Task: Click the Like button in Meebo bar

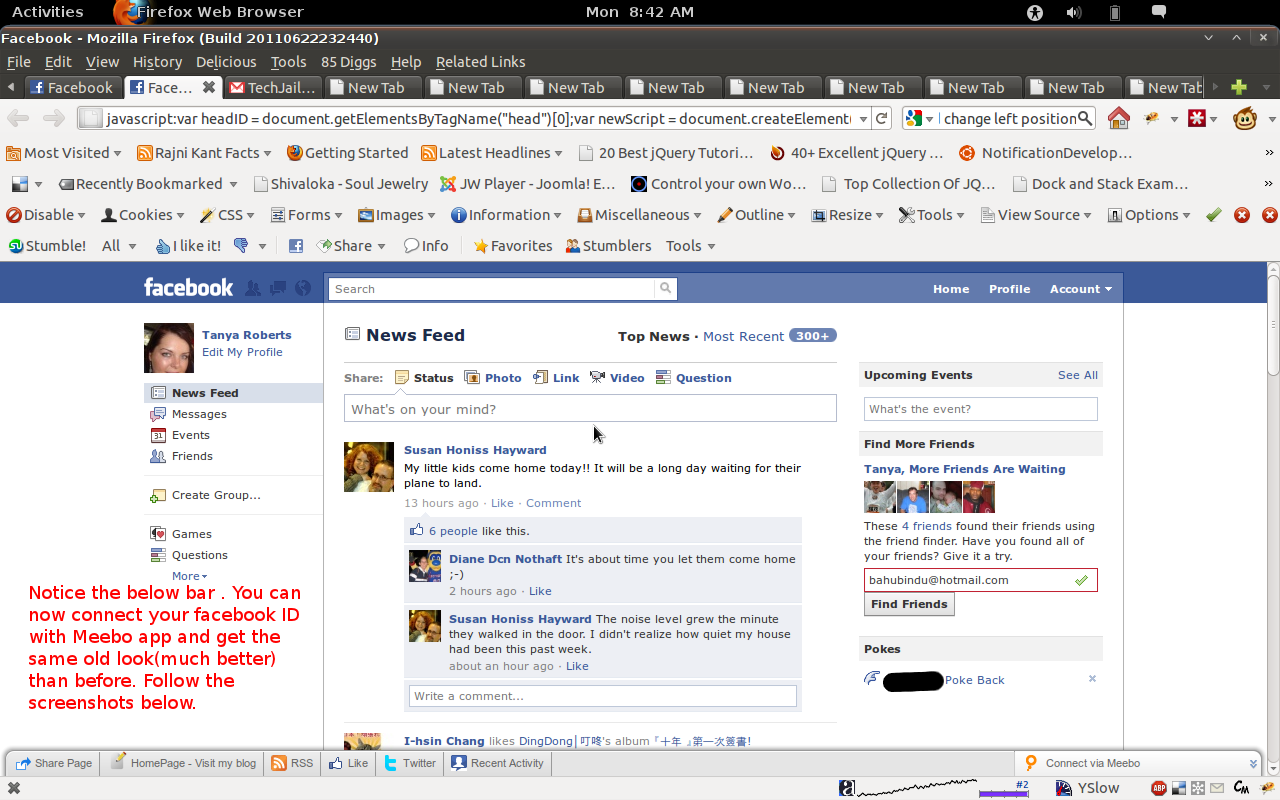Action: point(347,763)
